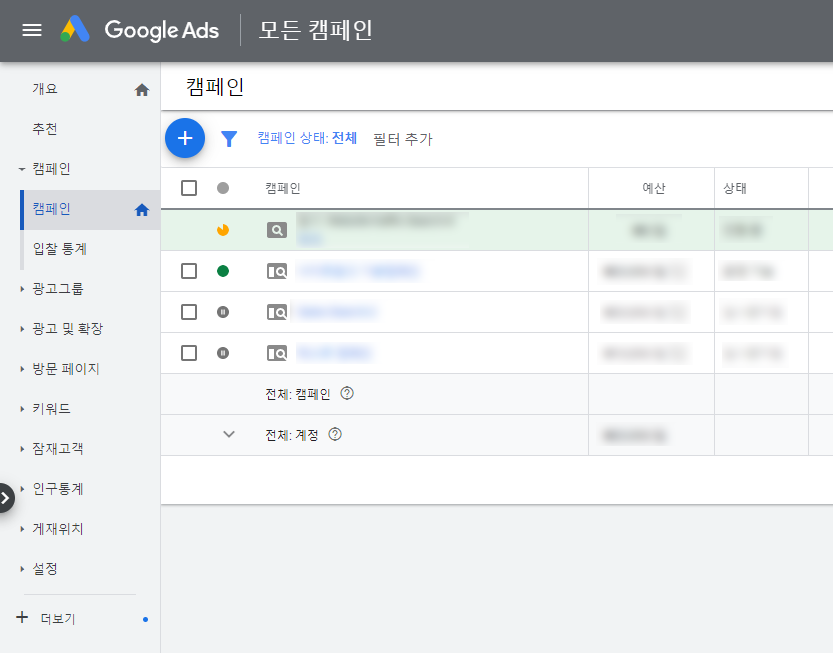Open the hamburger main menu
The width and height of the screenshot is (833, 653).
pos(32,30)
